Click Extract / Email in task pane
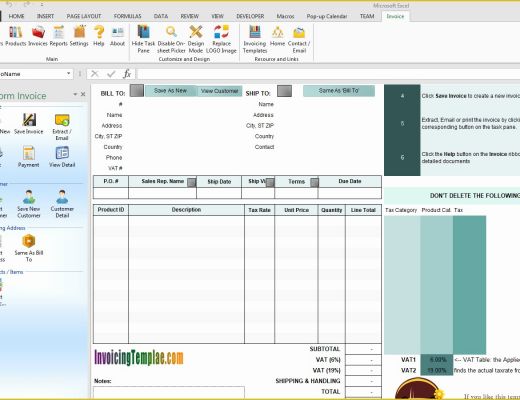Screen dimensions: 520x400 pyautogui.click(x=62, y=127)
